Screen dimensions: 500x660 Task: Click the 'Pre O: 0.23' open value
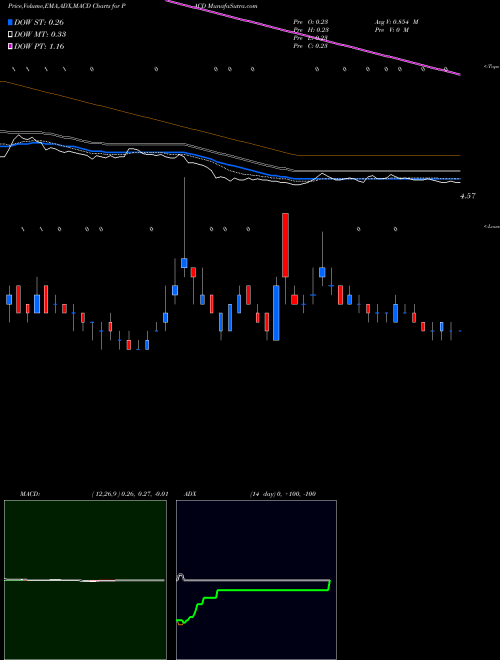pyautogui.click(x=311, y=22)
